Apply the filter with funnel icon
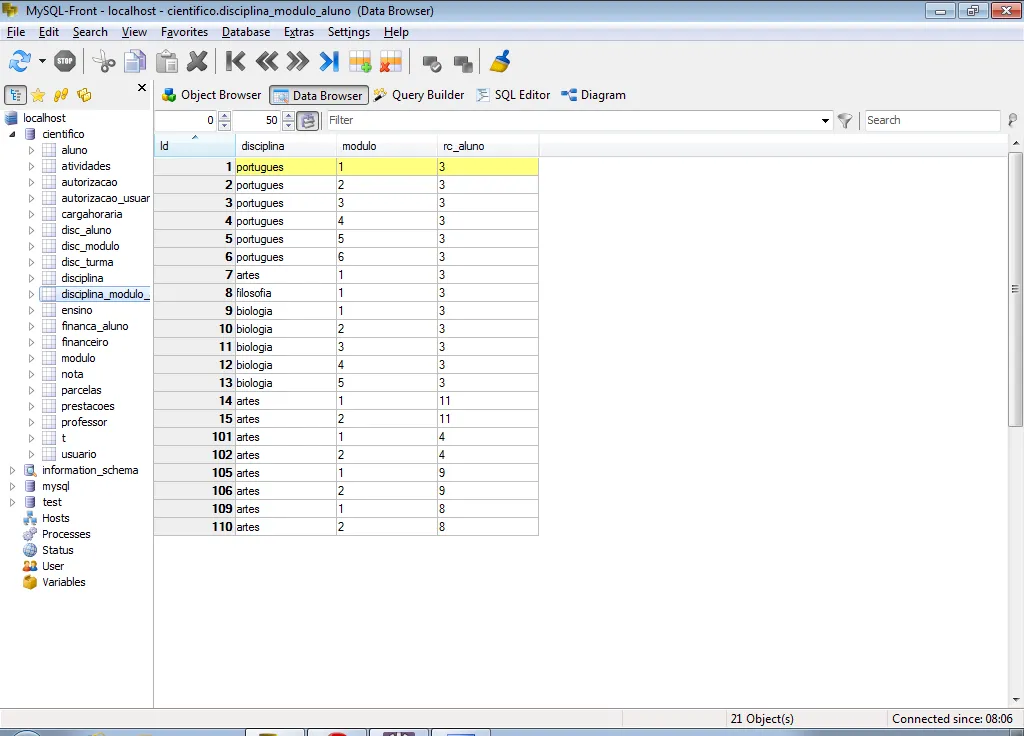Viewport: 1024px width, 736px height. [x=845, y=121]
